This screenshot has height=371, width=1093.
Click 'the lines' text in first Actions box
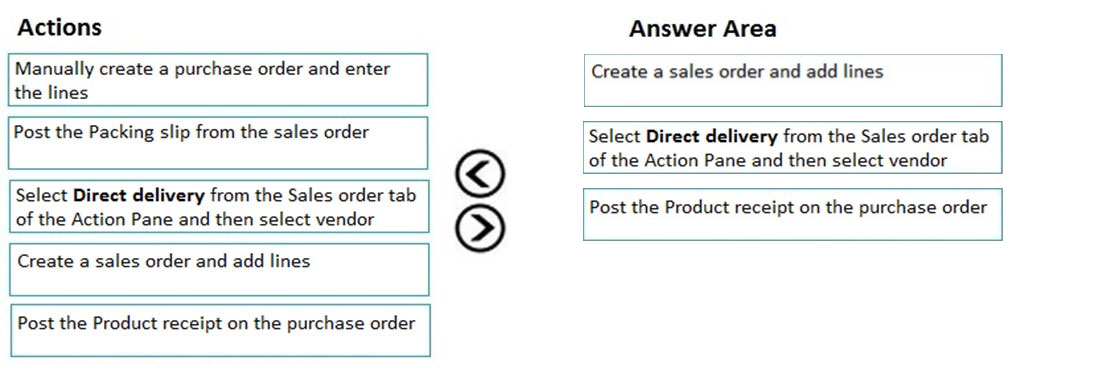click(x=52, y=92)
